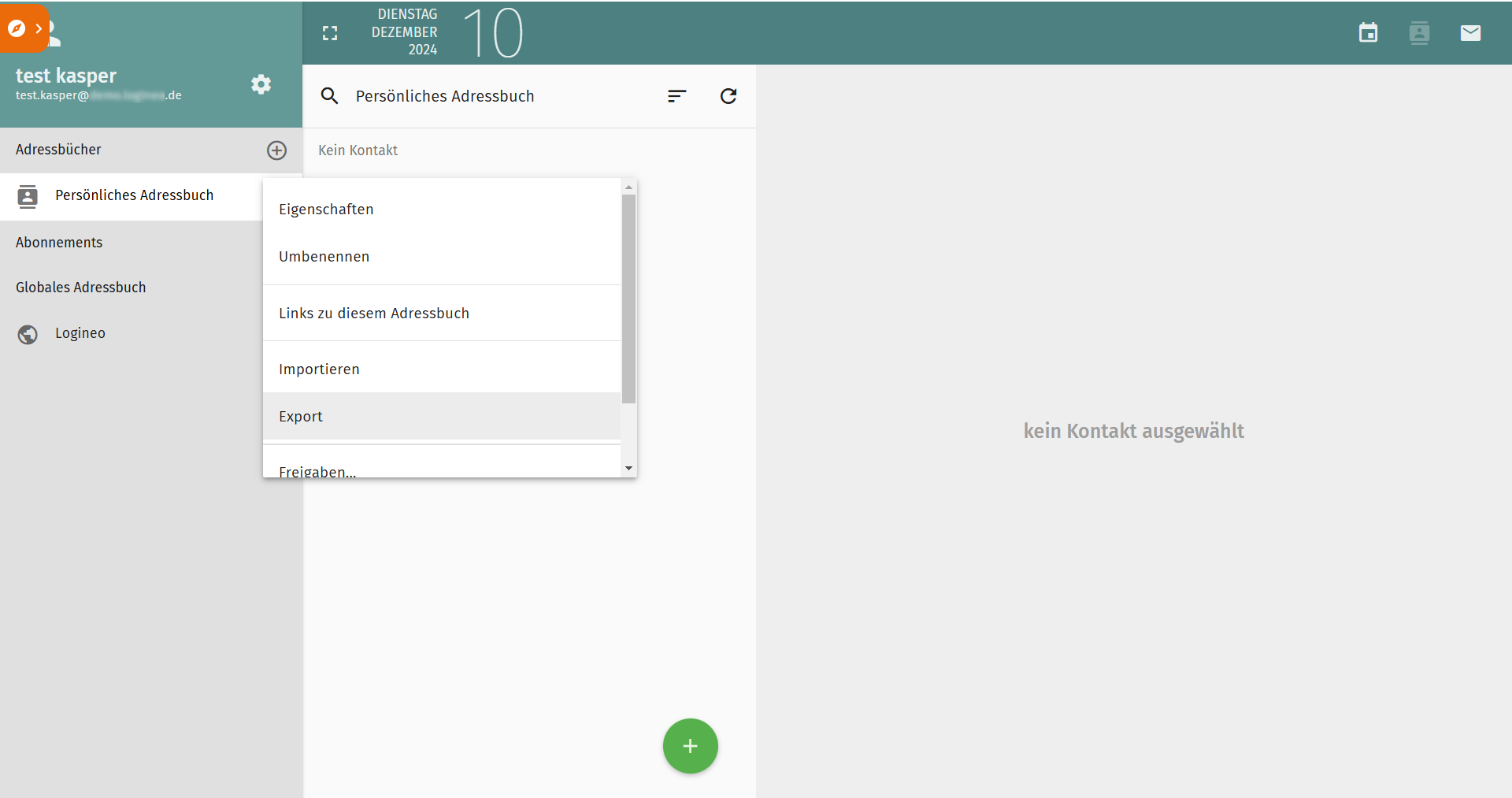This screenshot has width=1512, height=798.
Task: Select Persönliches Adressbuch in sidebar
Action: pyautogui.click(x=134, y=195)
